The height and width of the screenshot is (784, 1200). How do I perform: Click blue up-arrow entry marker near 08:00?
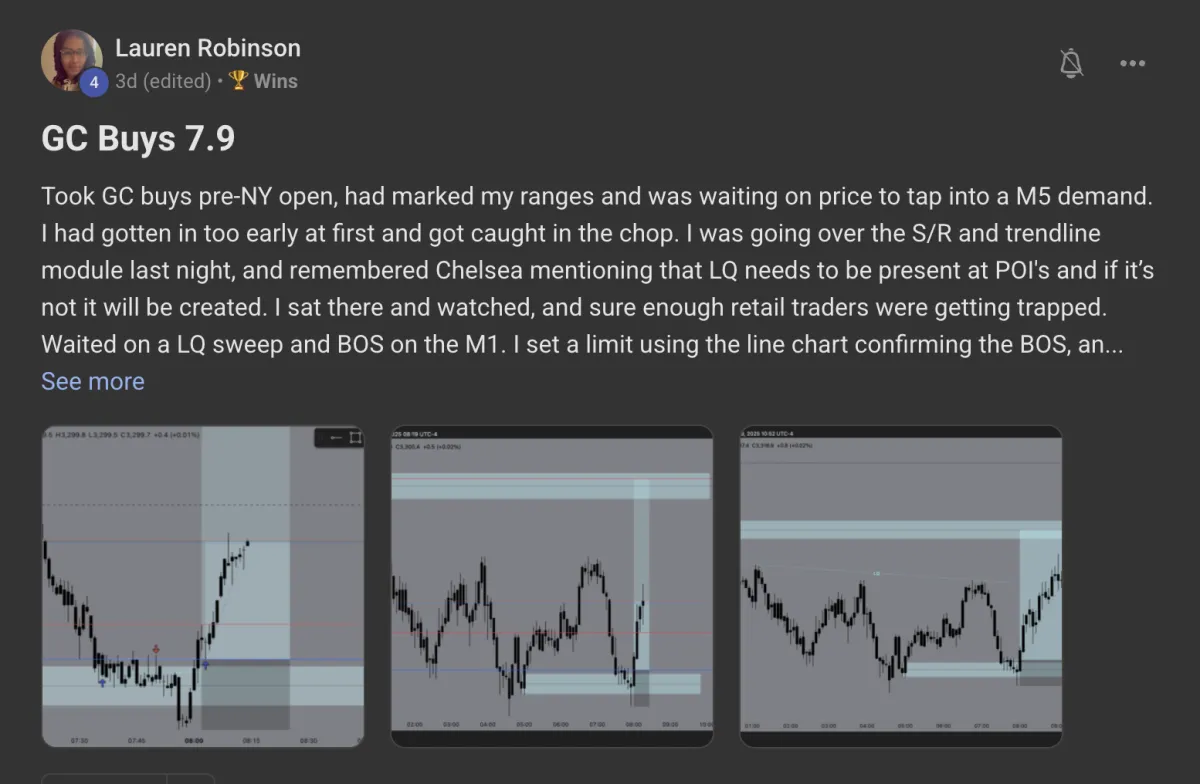tap(205, 663)
